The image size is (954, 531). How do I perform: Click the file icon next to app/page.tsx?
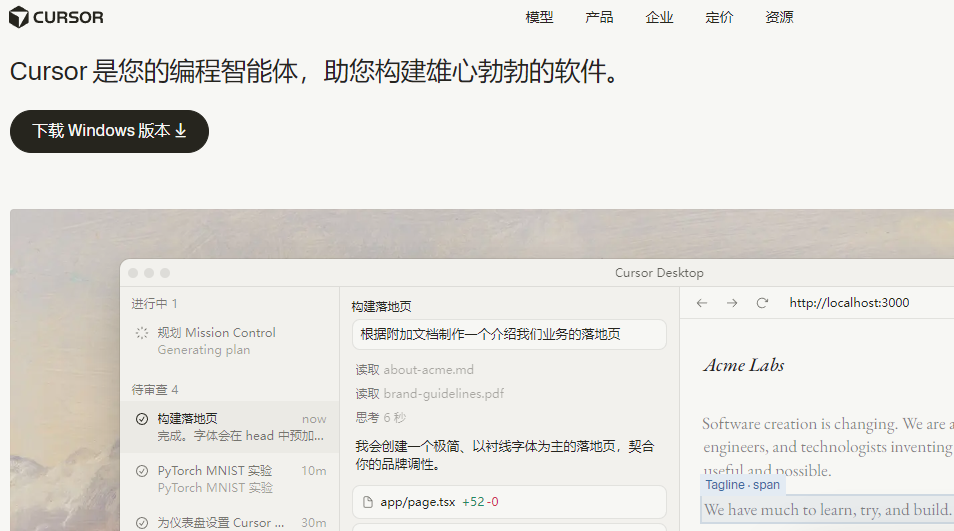(x=367, y=502)
